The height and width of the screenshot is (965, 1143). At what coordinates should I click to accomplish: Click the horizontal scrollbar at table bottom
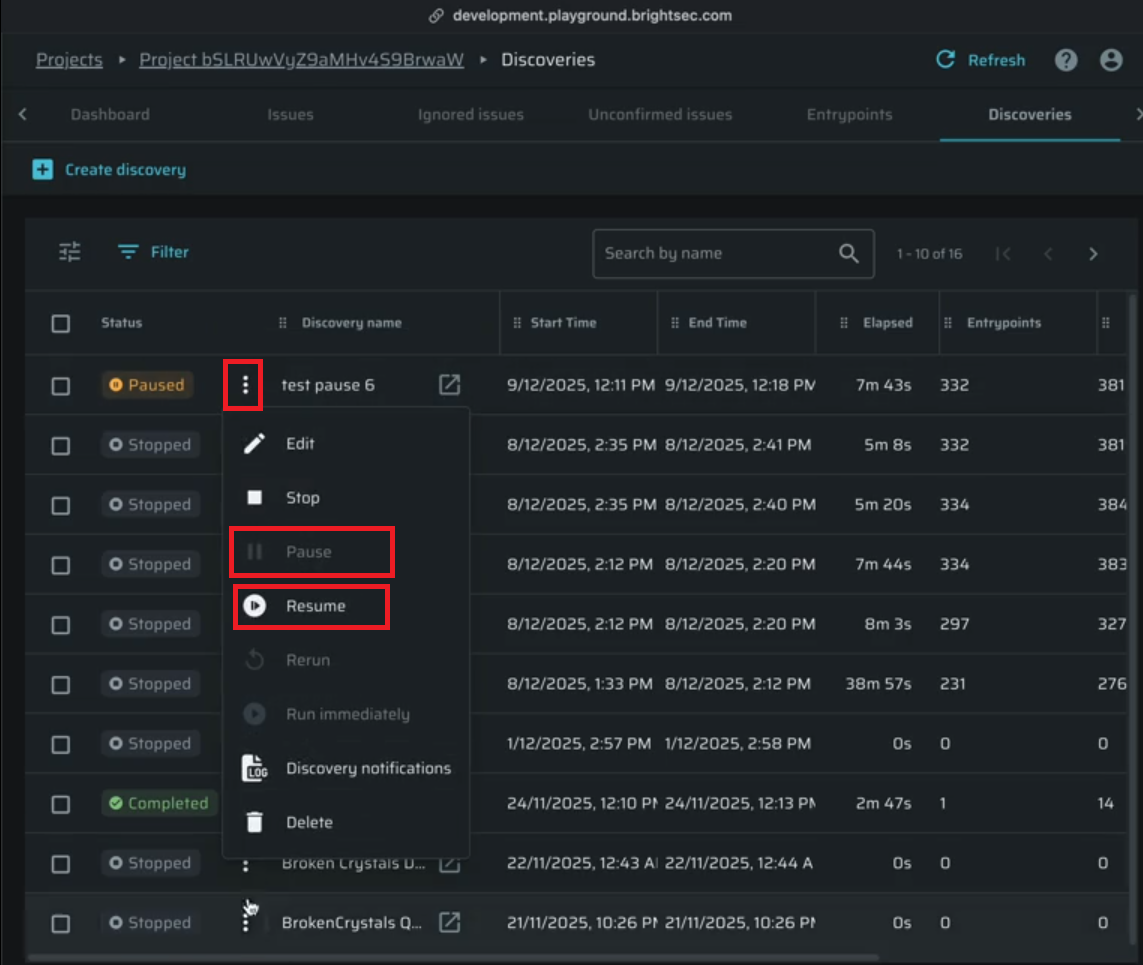point(452,957)
